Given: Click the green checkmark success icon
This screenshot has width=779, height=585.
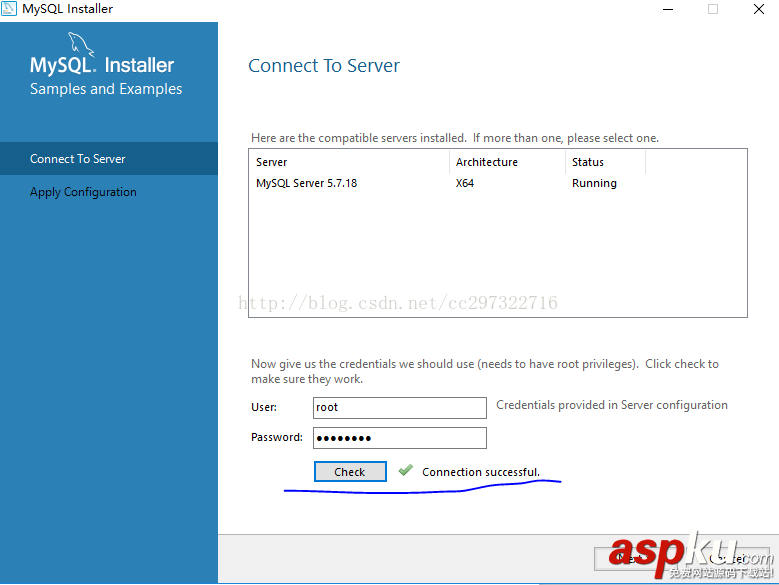Looking at the screenshot, I should [x=405, y=470].
